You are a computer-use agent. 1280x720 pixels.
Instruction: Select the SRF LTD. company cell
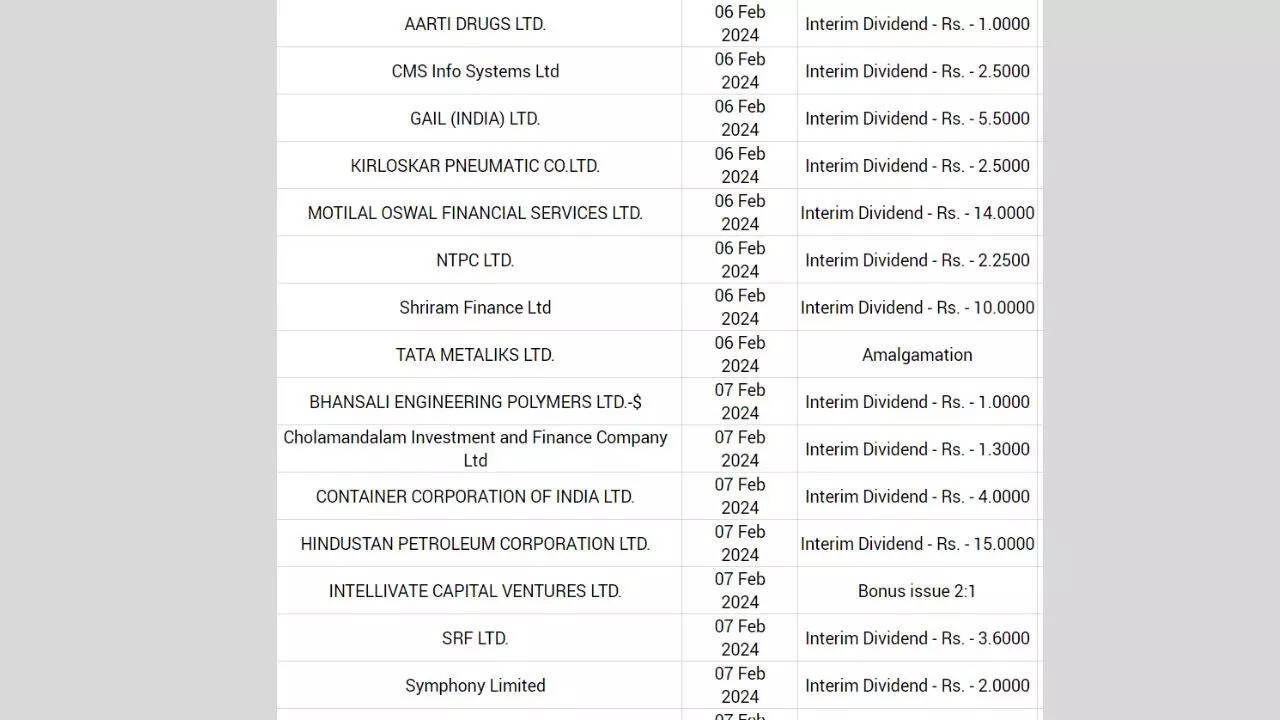tap(475, 638)
